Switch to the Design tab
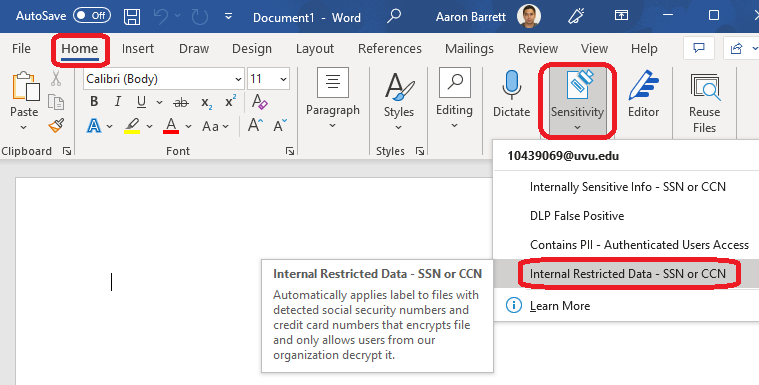Viewport: 759px width, 385px height. (252, 48)
